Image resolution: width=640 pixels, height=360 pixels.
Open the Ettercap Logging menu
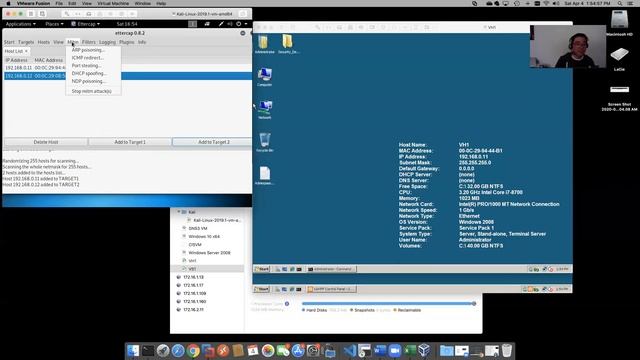click(107, 42)
